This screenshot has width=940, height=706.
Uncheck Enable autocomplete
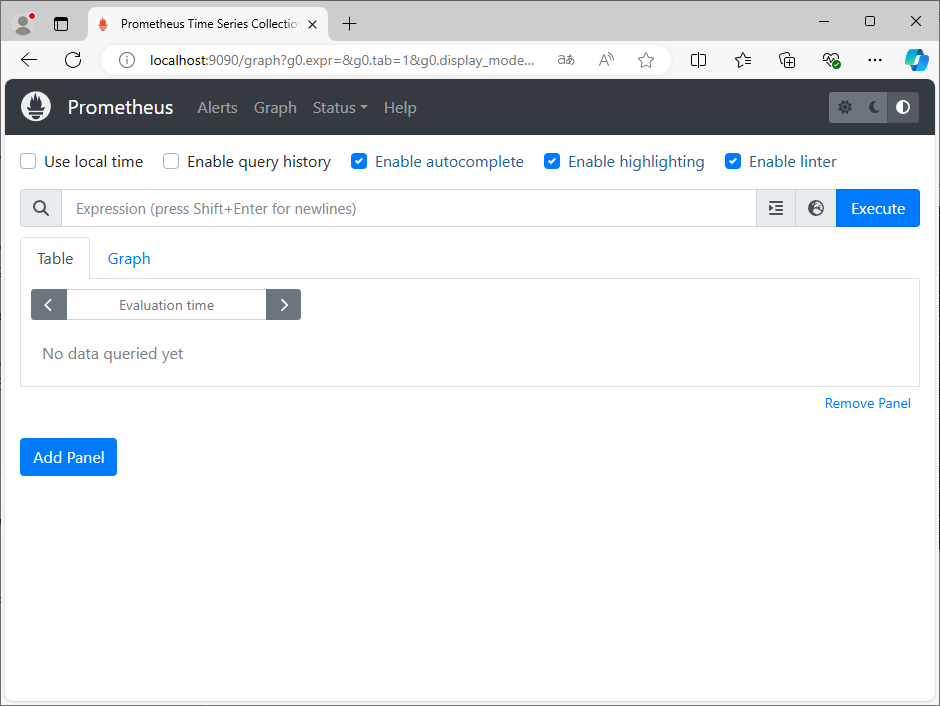coord(358,161)
